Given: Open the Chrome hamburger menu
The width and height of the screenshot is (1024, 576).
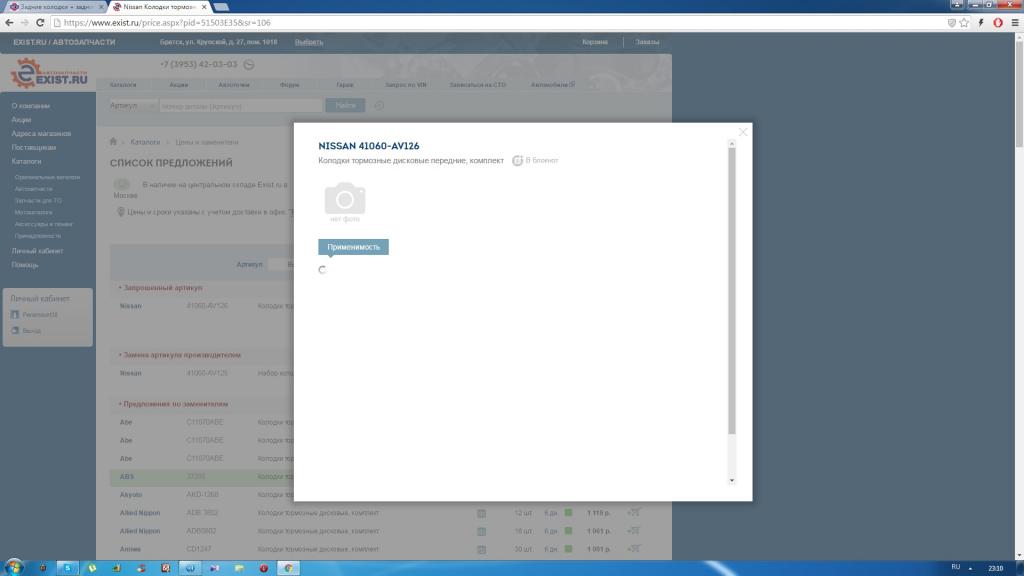Looking at the screenshot, I should [1015, 22].
